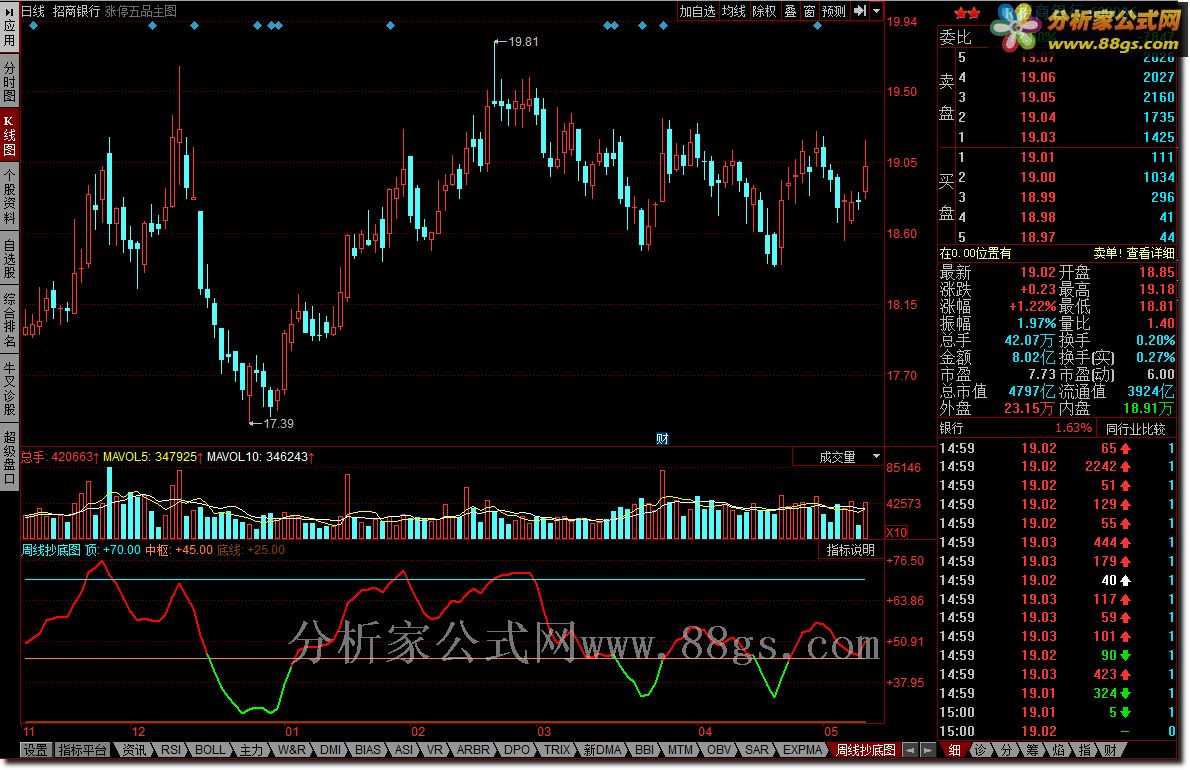
Task: Select the 周线抄底图 indicator tab
Action: pos(865,750)
